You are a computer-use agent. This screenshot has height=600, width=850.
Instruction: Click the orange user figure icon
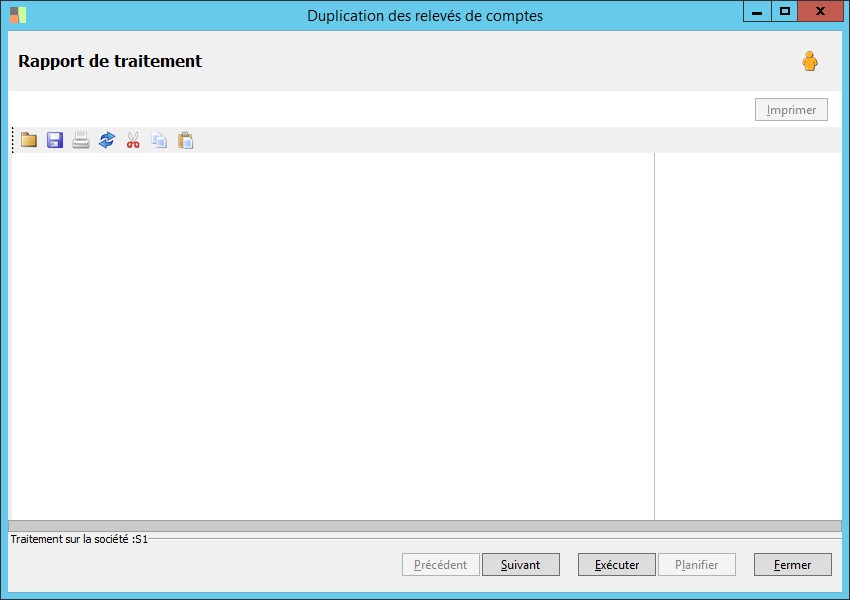coord(810,61)
